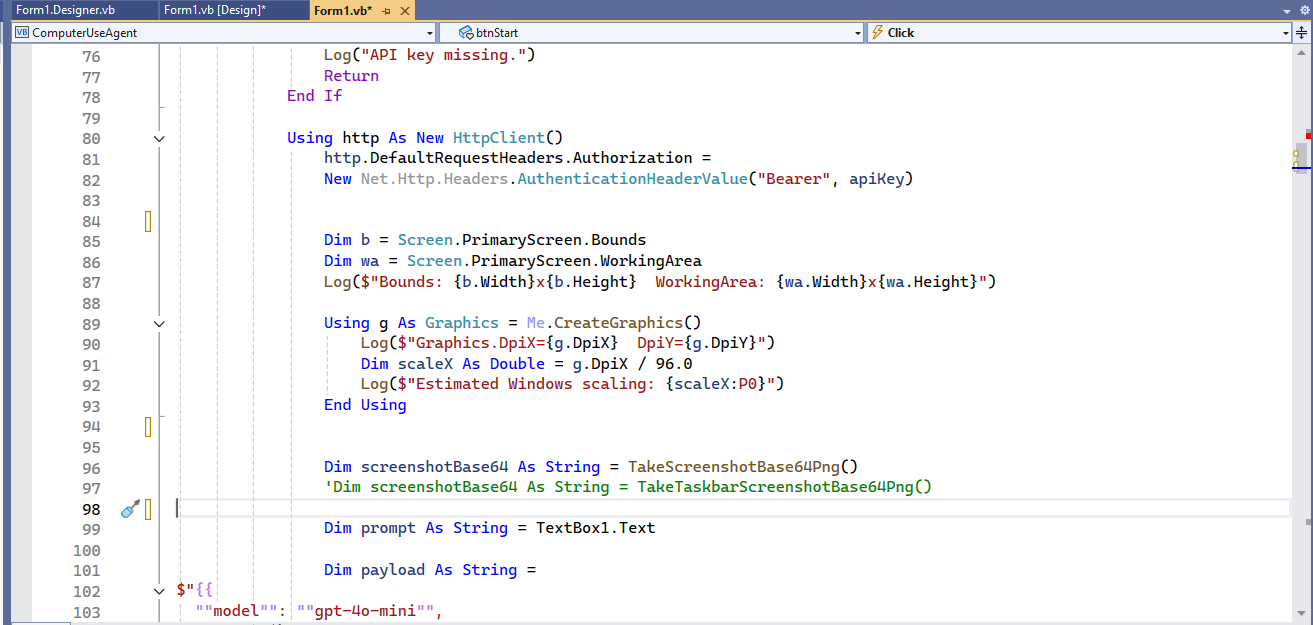Pin the Form1.vb tab
The image size is (1313, 625).
point(386,10)
